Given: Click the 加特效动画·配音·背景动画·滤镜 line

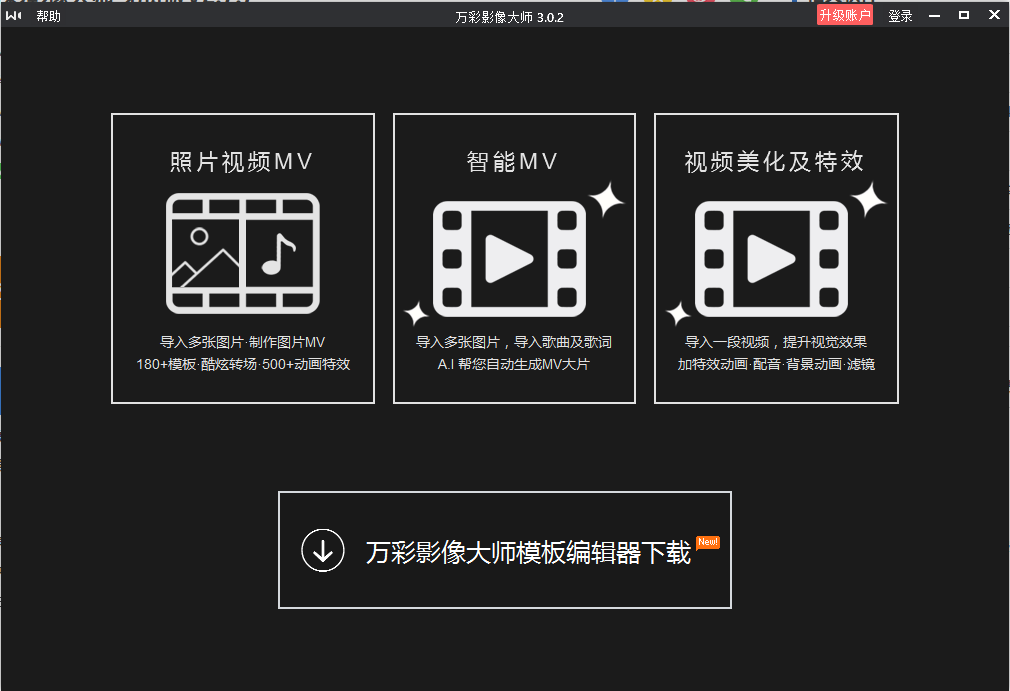Looking at the screenshot, I should pyautogui.click(x=776, y=364).
